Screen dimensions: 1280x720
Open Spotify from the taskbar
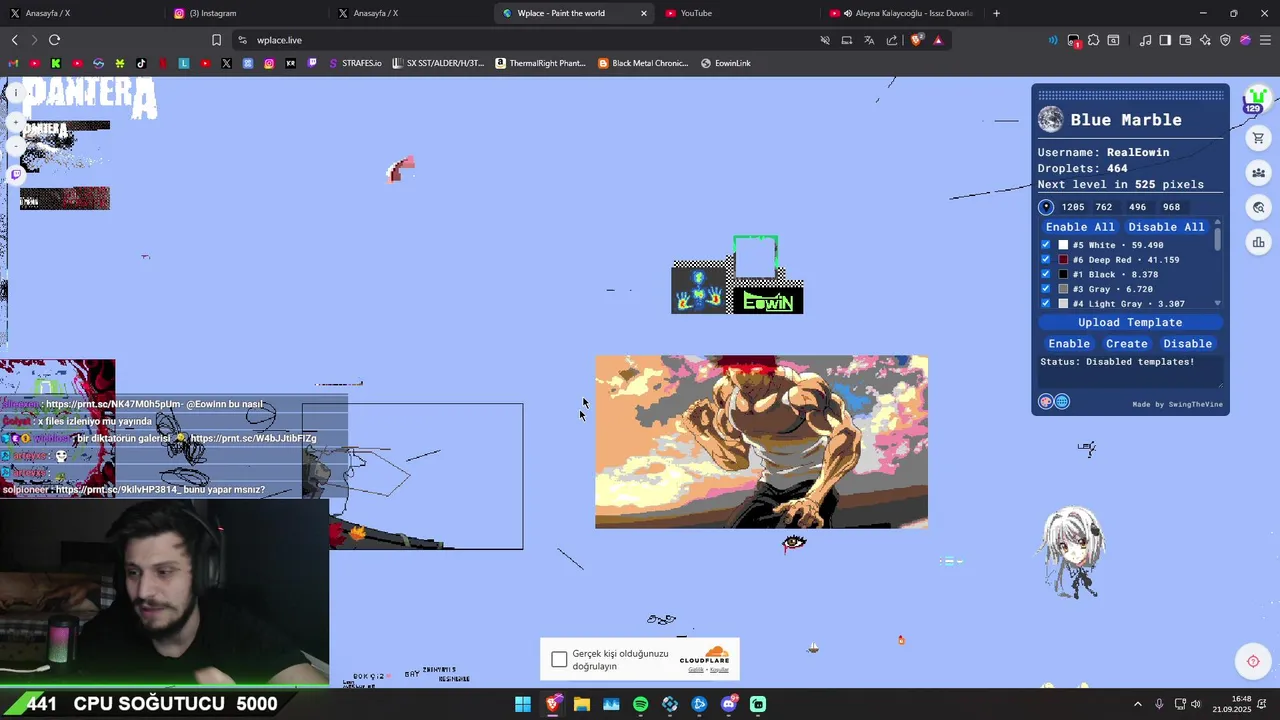640,704
